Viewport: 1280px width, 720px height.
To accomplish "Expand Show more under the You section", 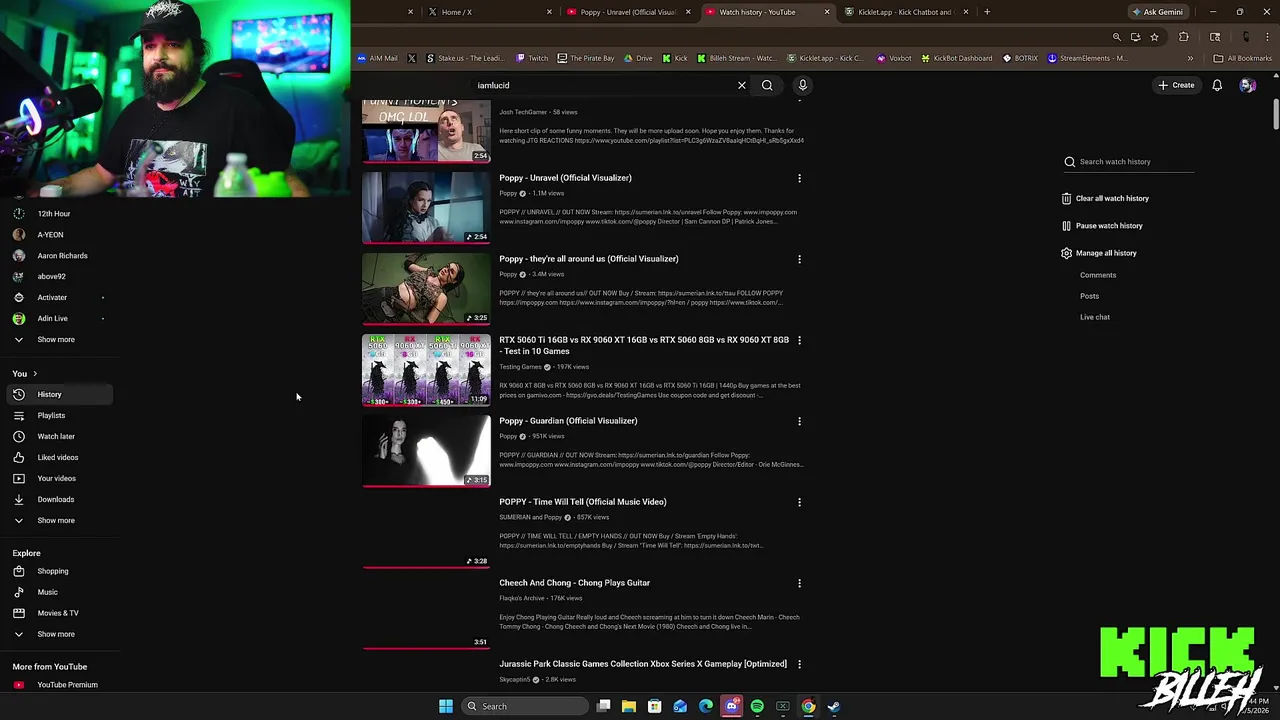I will click(x=58, y=520).
